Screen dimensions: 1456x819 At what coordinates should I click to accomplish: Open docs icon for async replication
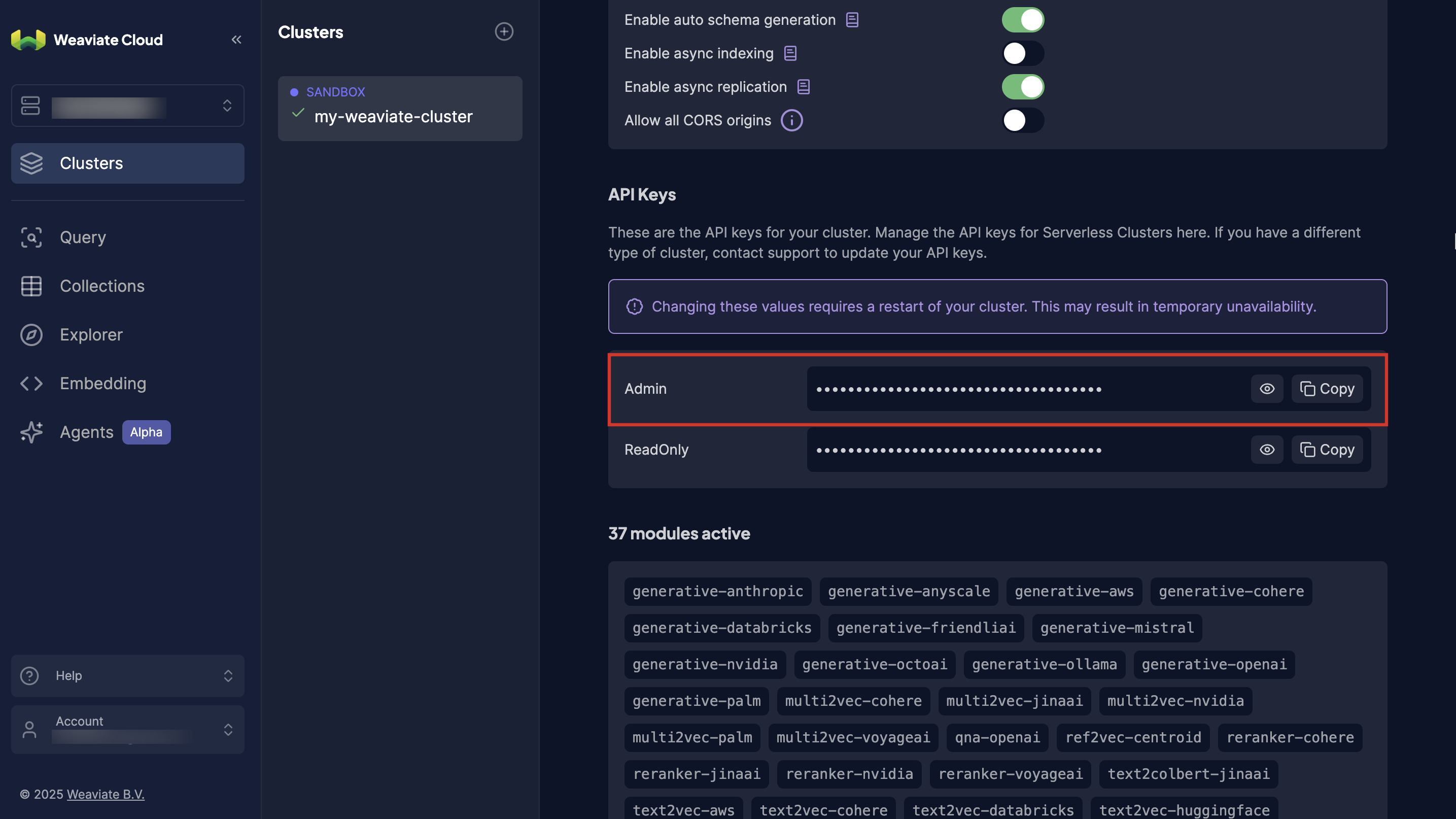804,86
